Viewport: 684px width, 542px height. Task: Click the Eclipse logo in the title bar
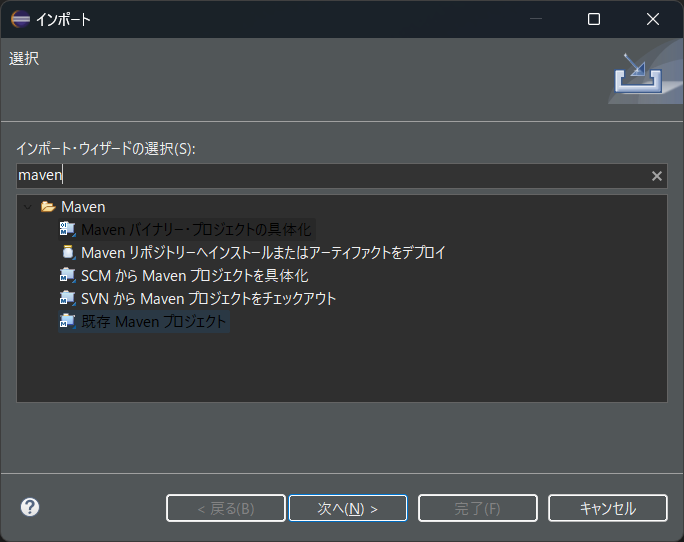click(x=20, y=19)
